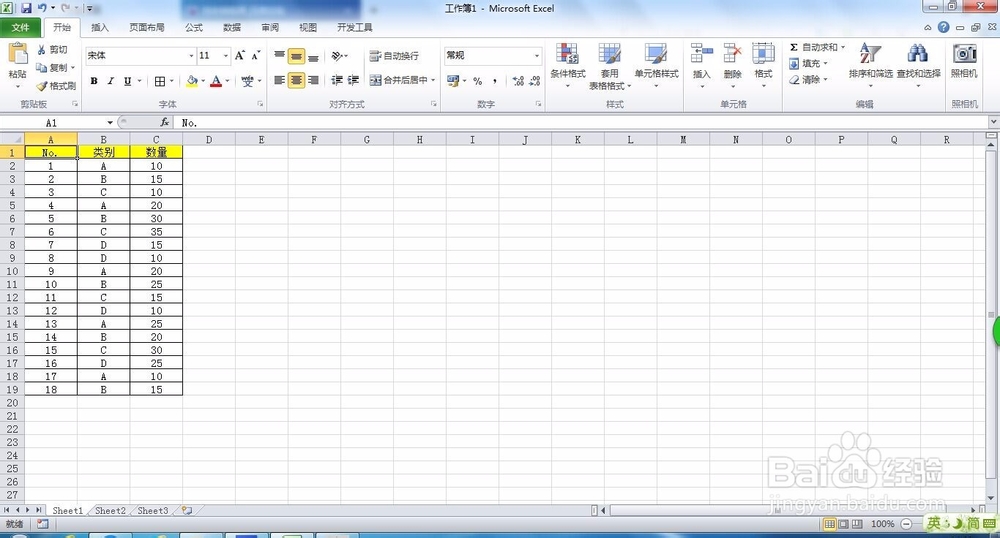
Task: Open font group dialog launcher
Action: point(260,103)
